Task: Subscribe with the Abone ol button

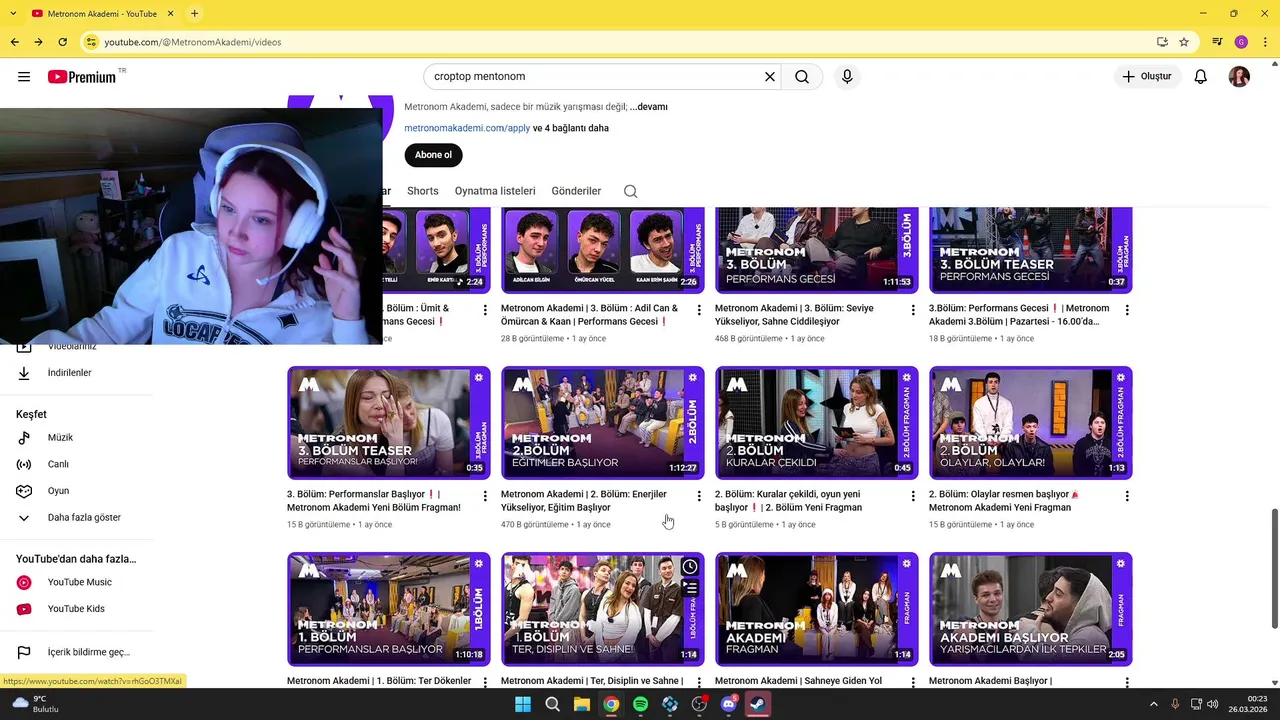Action: [x=433, y=155]
